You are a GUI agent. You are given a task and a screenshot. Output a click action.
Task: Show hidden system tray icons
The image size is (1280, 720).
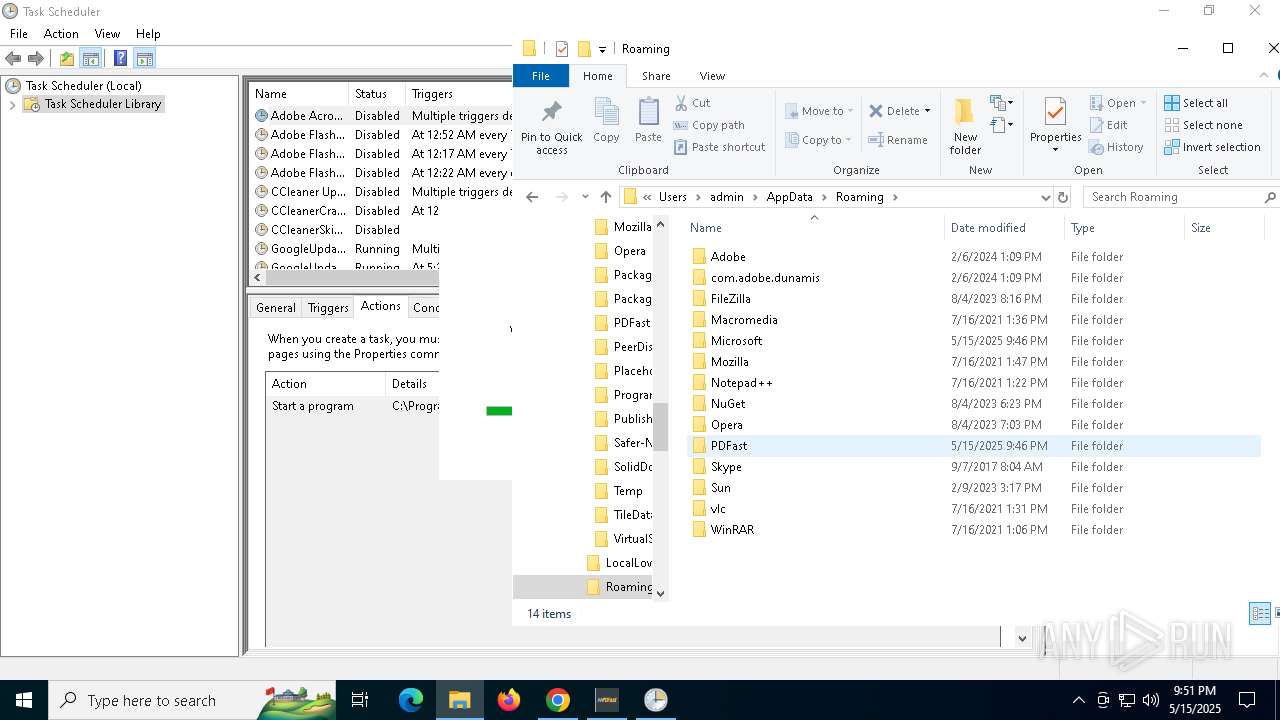pyautogui.click(x=1078, y=700)
